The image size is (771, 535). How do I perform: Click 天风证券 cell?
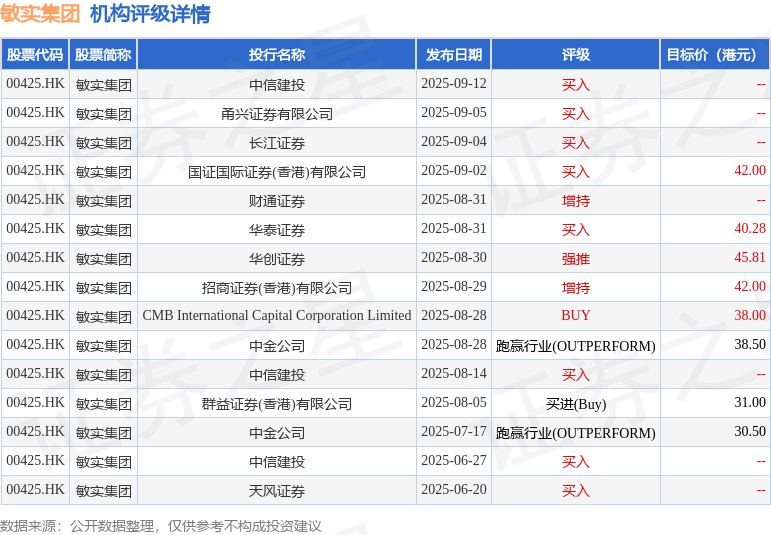click(277, 491)
